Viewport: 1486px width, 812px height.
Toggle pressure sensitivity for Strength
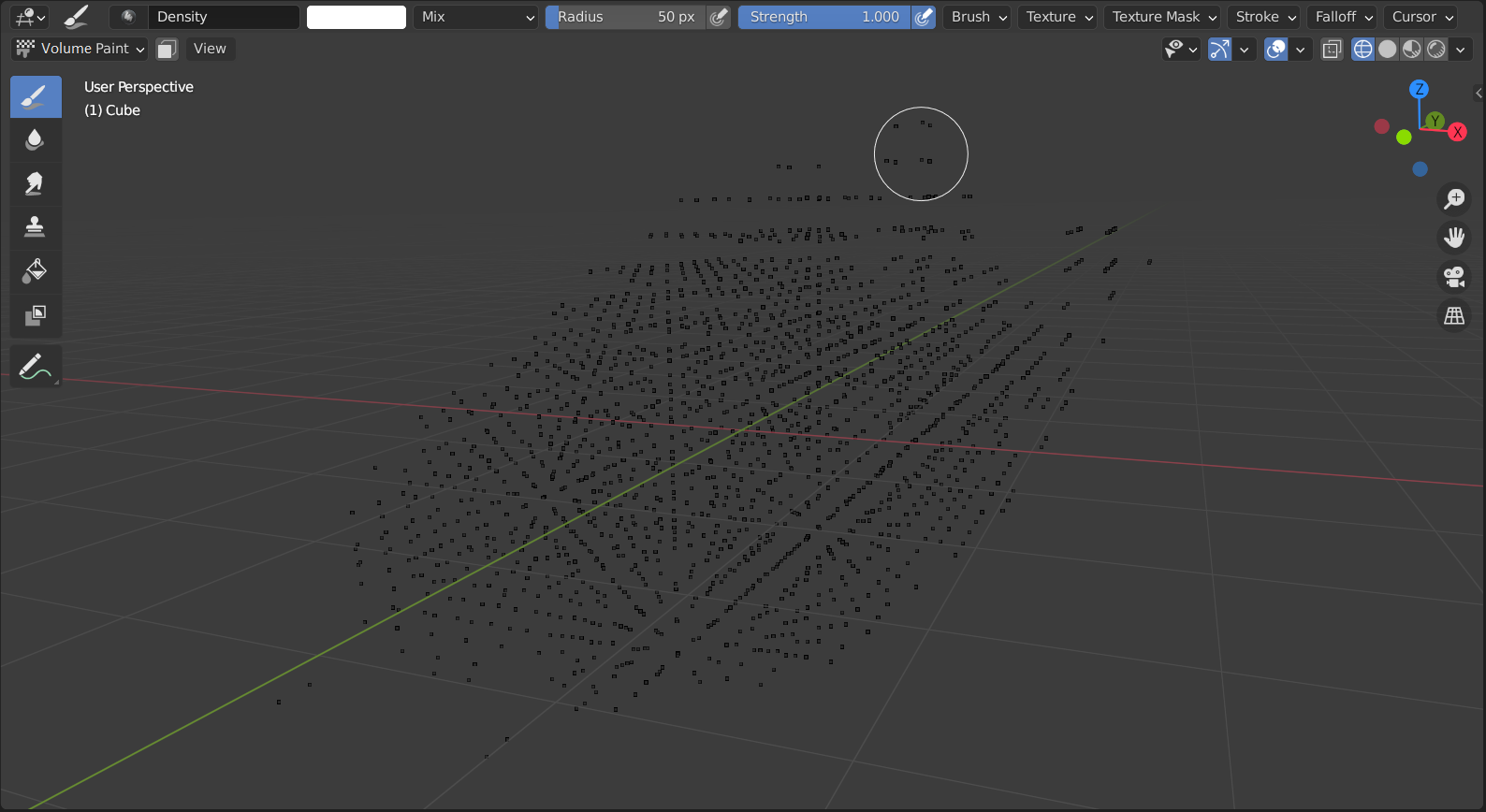[x=924, y=17]
